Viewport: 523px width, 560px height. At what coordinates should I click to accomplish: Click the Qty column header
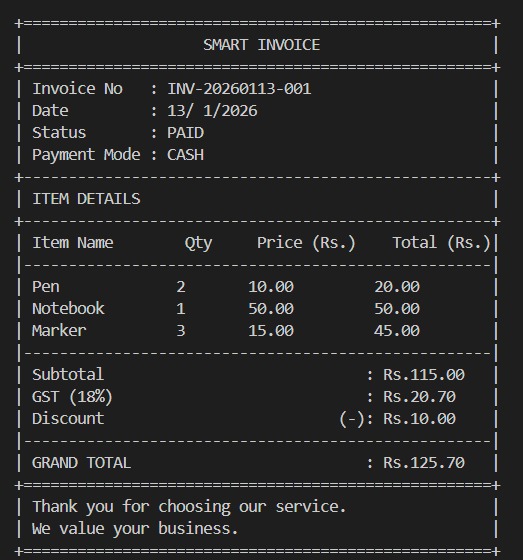coord(199,244)
